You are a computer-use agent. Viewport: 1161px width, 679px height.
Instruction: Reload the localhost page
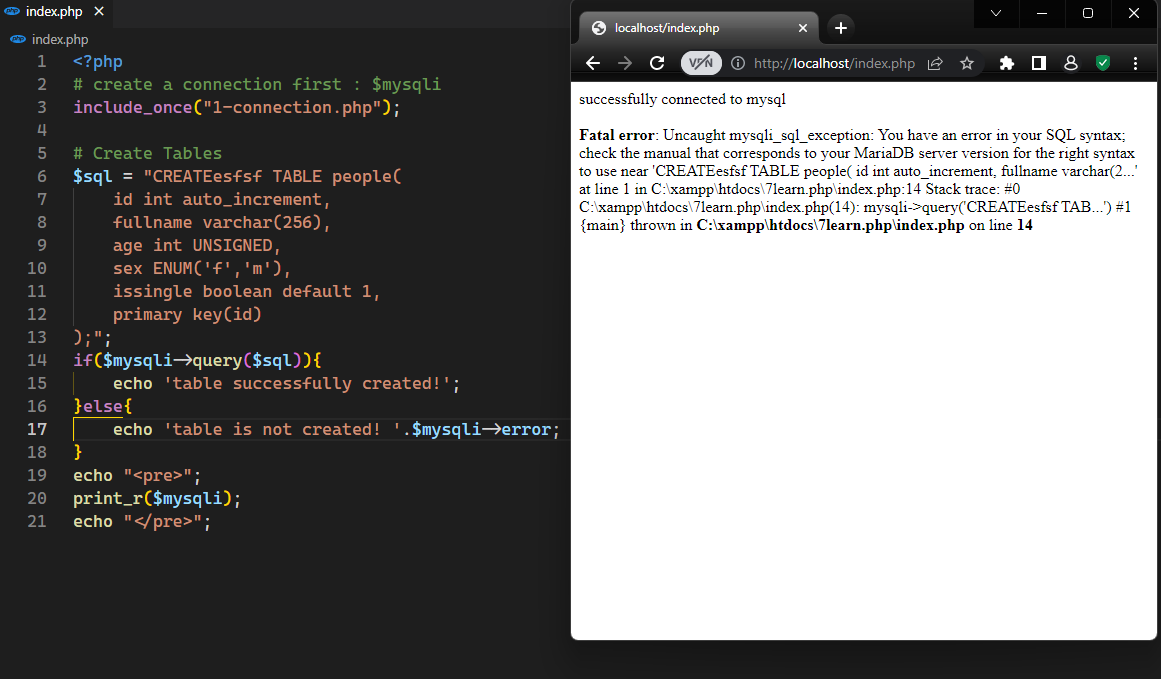(x=657, y=63)
